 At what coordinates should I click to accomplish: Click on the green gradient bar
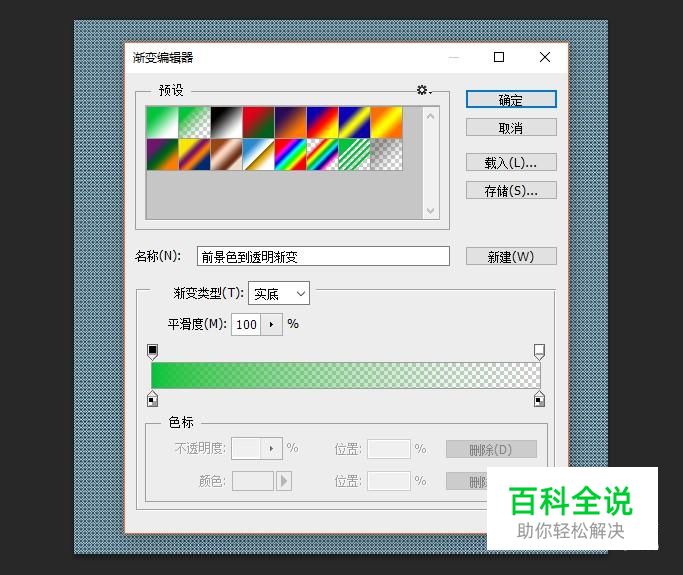click(346, 375)
